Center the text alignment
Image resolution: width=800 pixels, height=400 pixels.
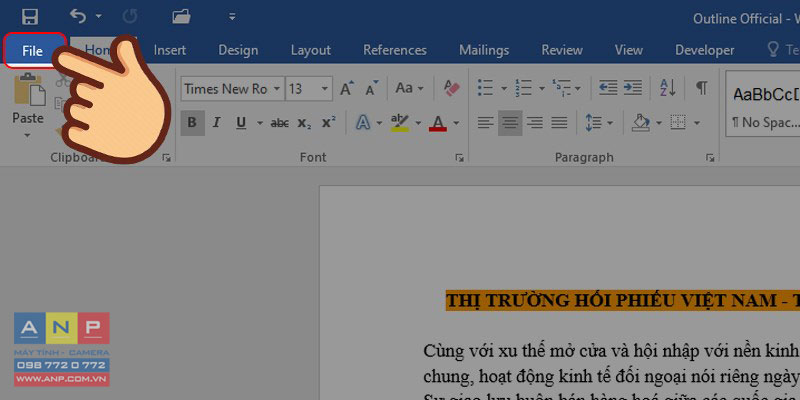510,122
